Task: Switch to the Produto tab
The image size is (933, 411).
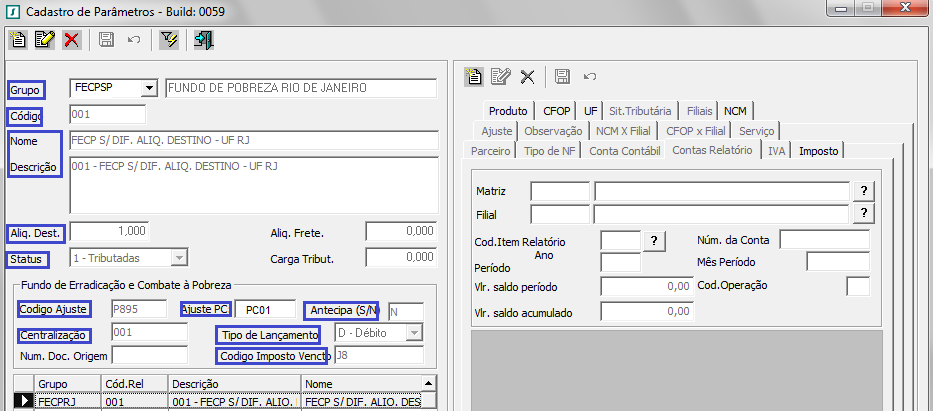Action: coord(508,111)
